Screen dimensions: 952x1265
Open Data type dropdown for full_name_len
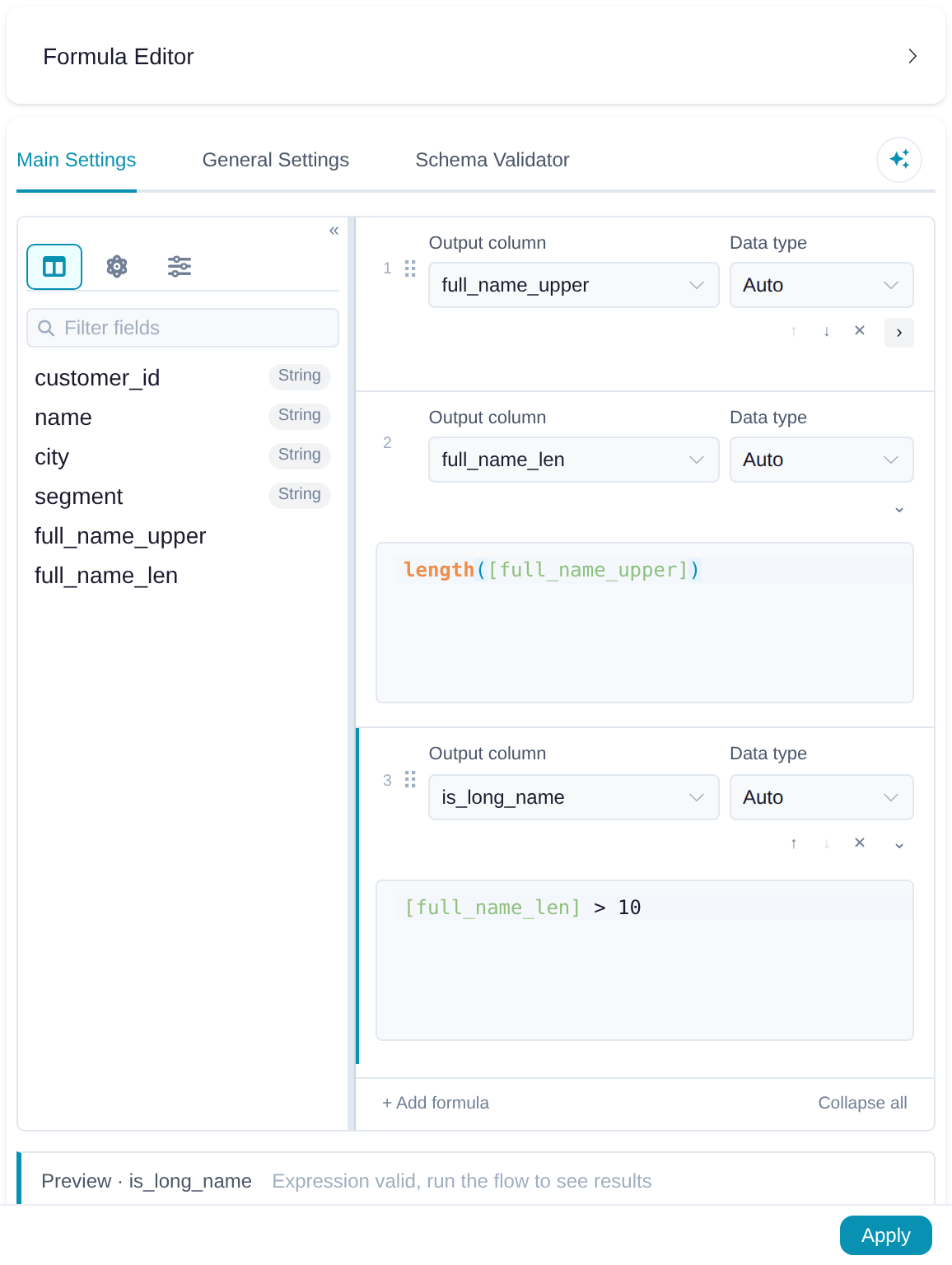point(822,460)
